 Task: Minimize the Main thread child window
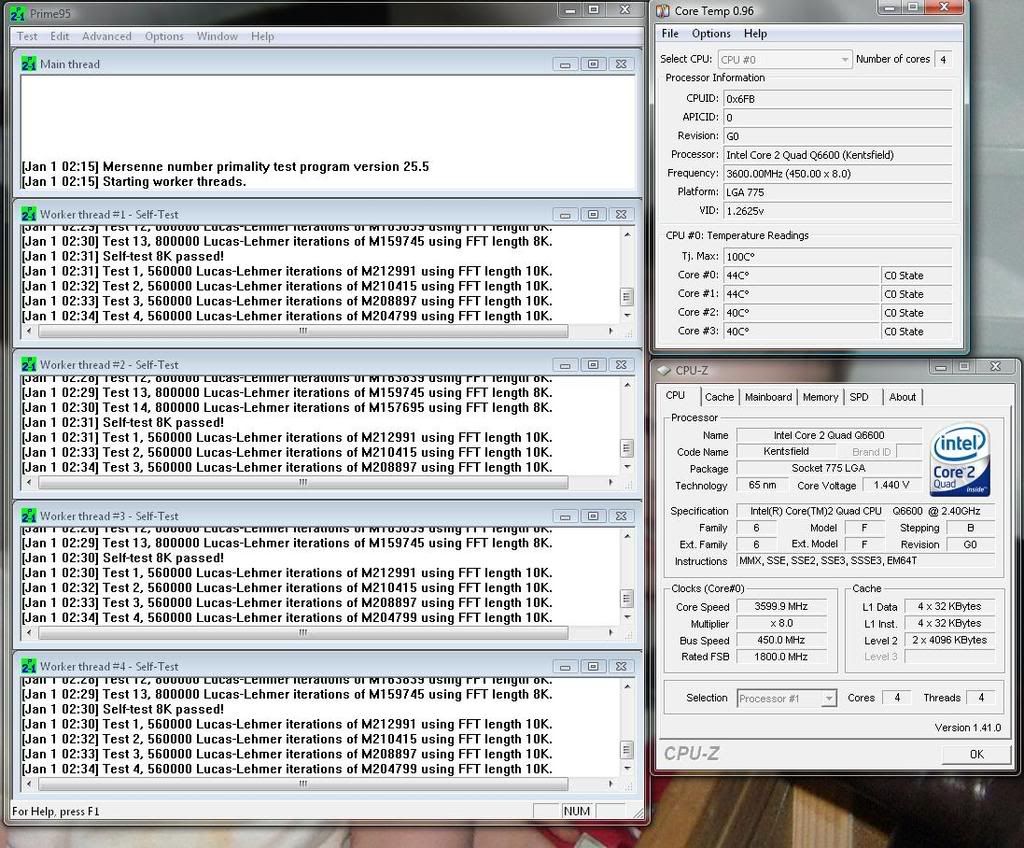point(565,64)
